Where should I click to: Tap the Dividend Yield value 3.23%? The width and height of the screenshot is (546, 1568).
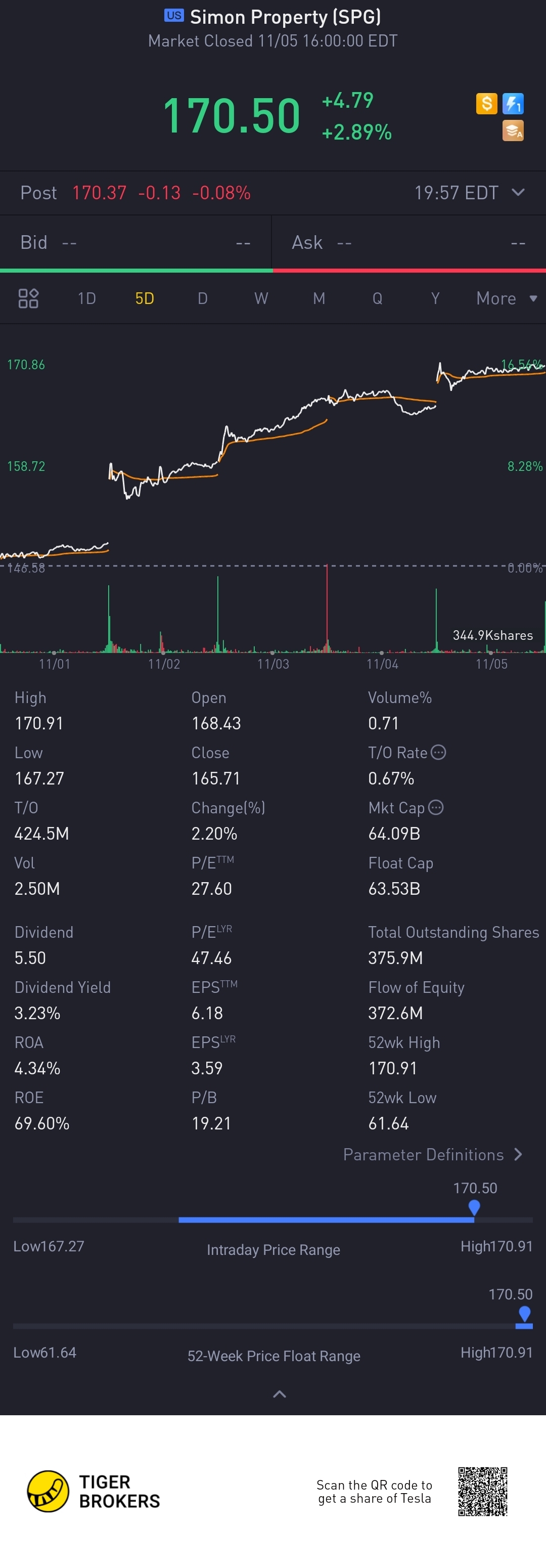[x=37, y=1013]
